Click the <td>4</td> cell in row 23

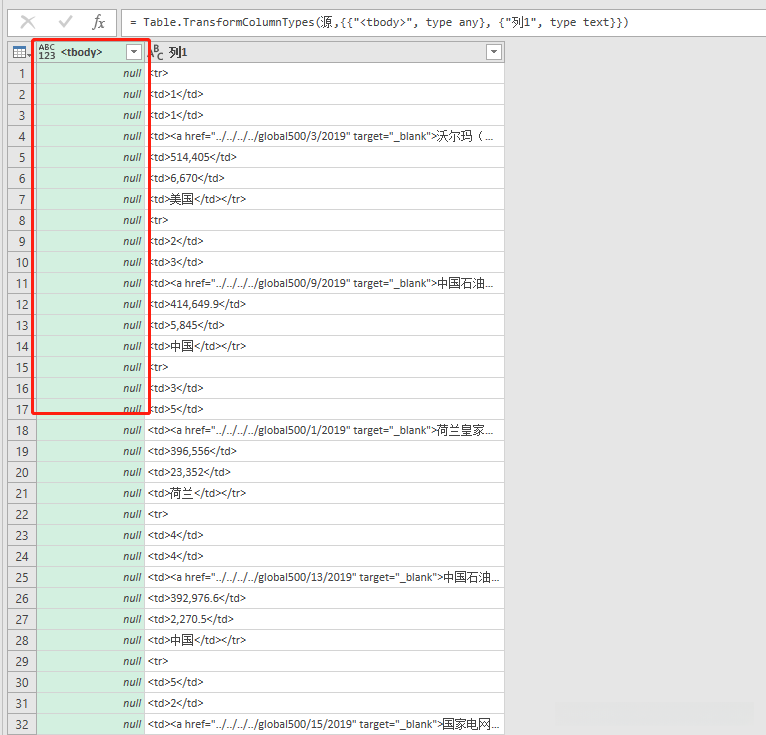click(324, 535)
